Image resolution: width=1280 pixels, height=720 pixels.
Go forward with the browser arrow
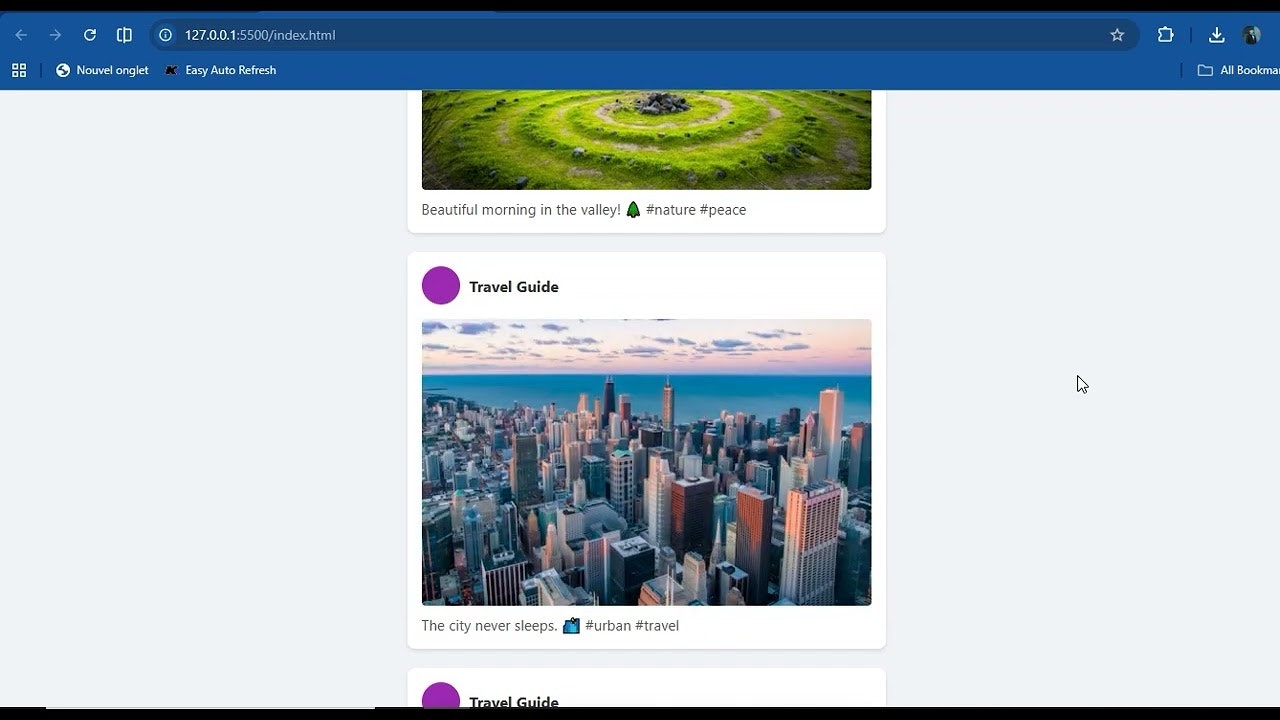point(55,35)
